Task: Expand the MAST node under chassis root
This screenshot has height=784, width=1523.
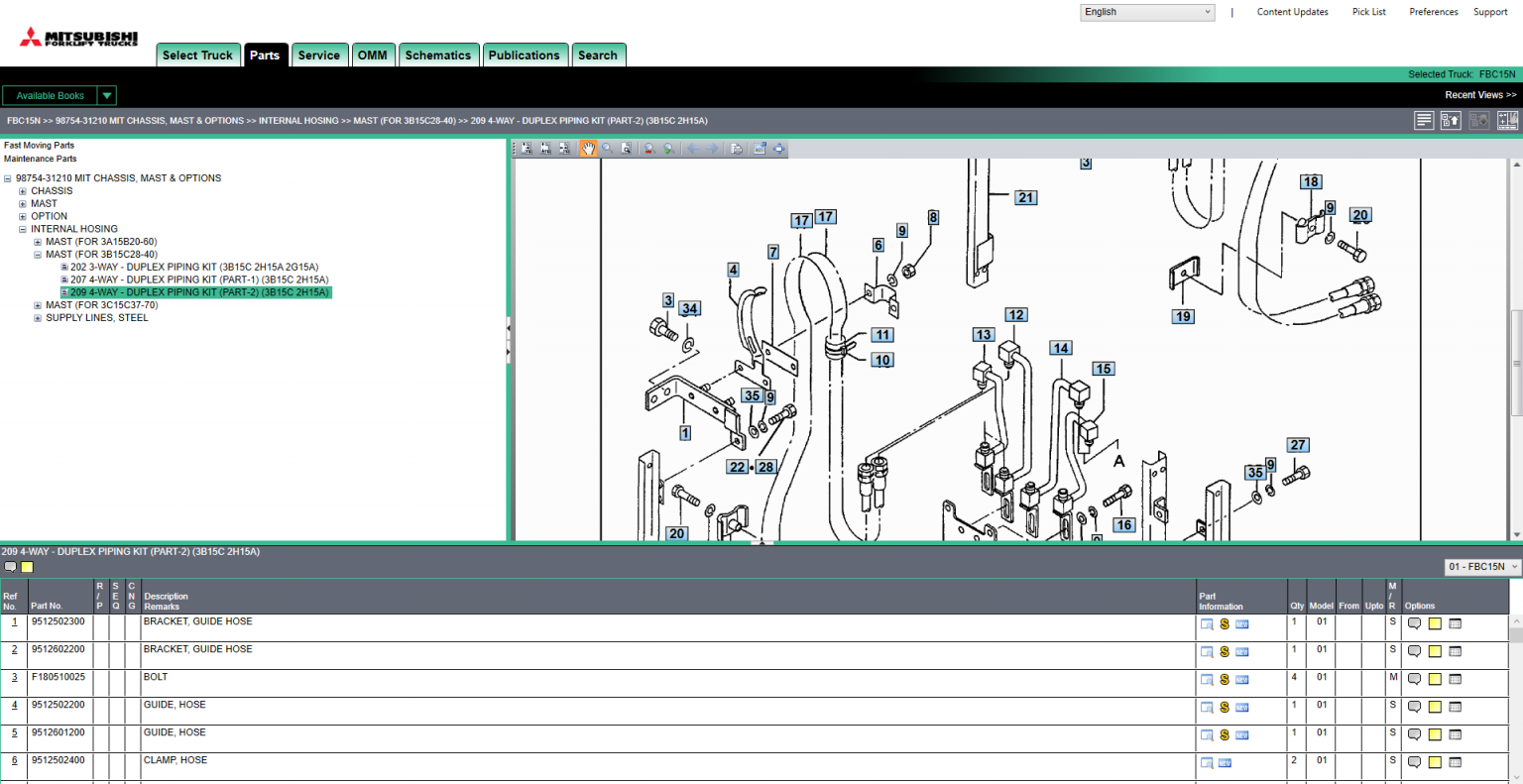Action: pyautogui.click(x=23, y=204)
